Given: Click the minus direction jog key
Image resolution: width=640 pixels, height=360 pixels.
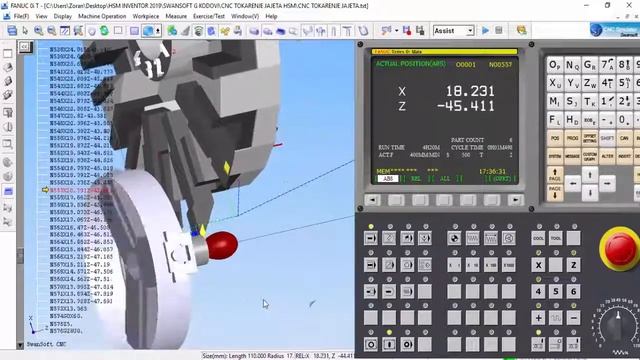Looking at the screenshot, I should pyautogui.click(x=573, y=318).
